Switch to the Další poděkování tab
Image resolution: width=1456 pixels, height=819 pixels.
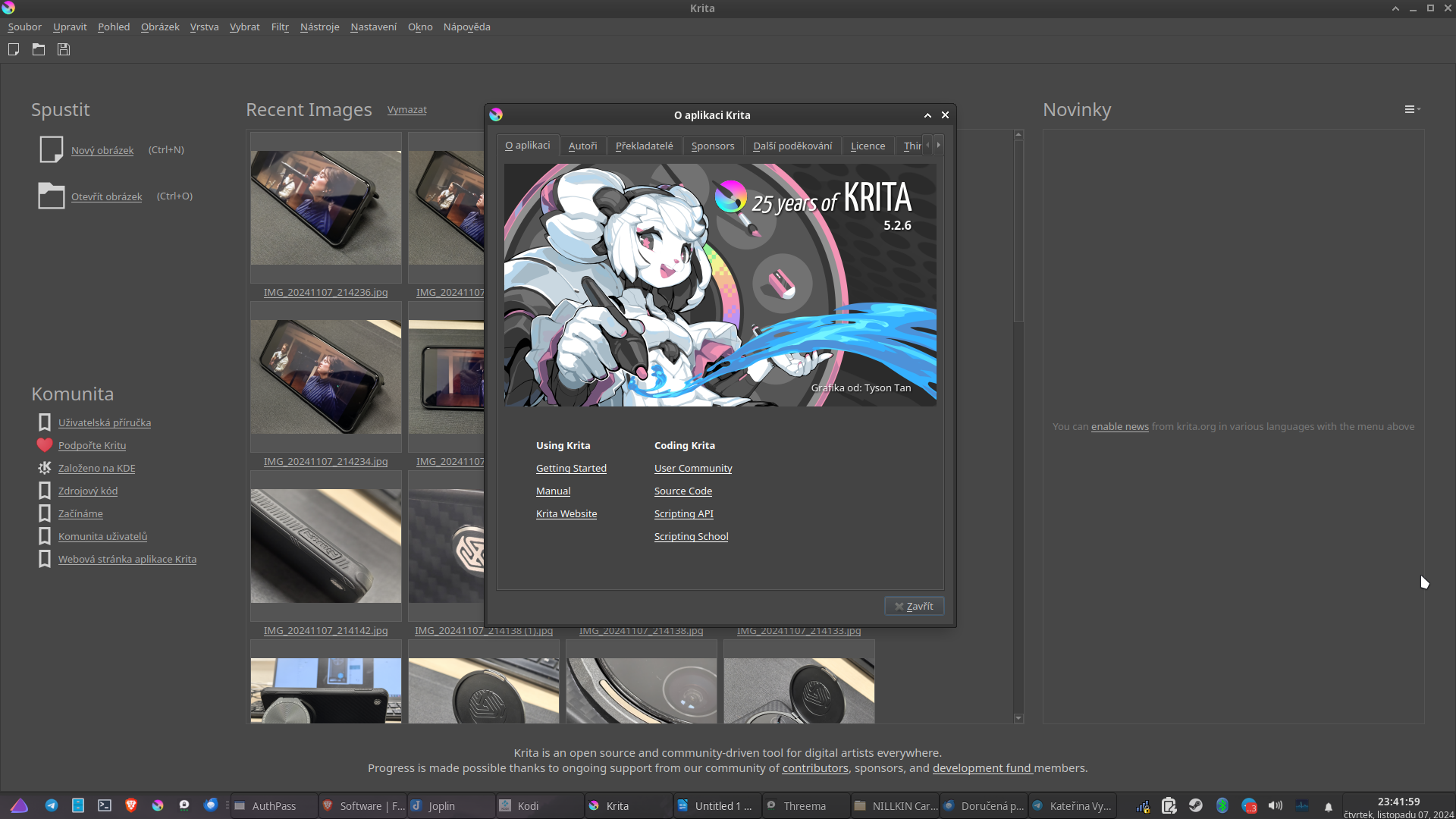(x=792, y=146)
